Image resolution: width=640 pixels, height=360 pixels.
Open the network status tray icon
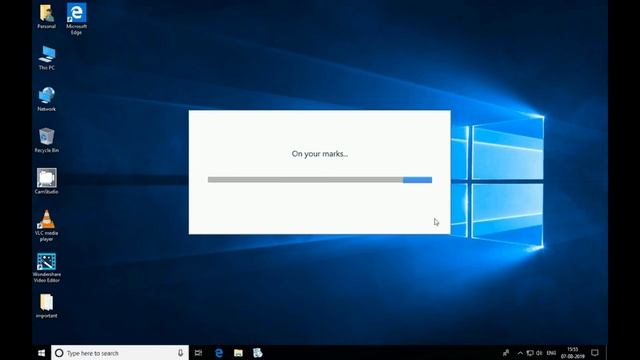[530, 353]
